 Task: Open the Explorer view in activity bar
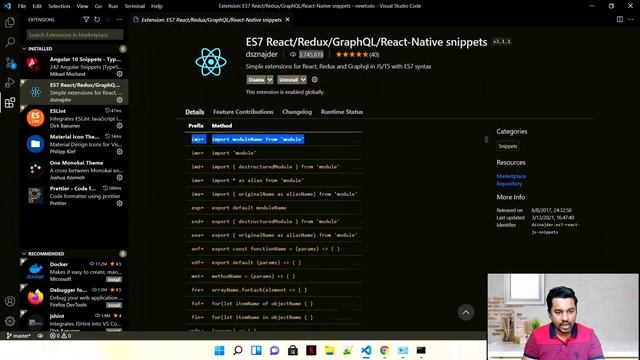tap(10, 22)
